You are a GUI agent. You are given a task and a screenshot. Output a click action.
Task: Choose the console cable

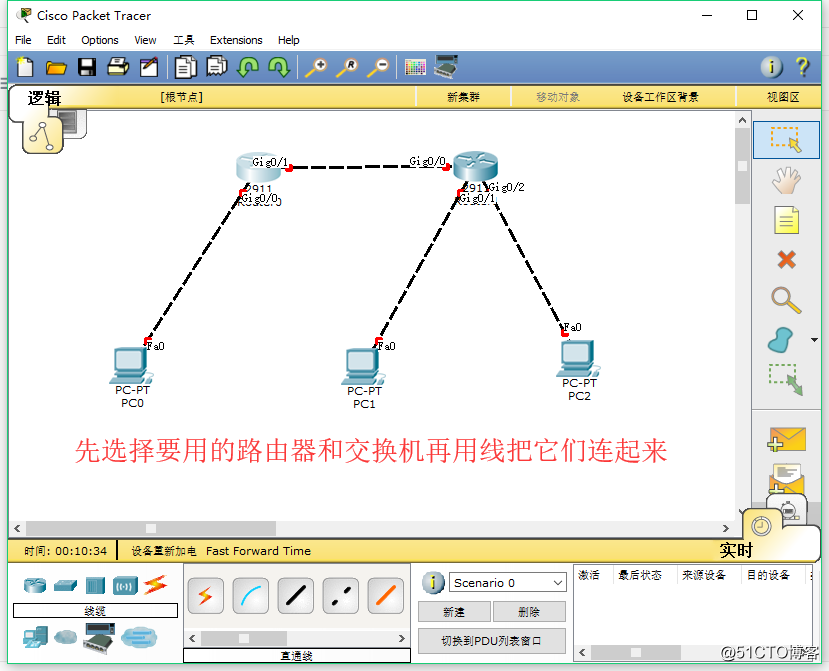(x=251, y=596)
